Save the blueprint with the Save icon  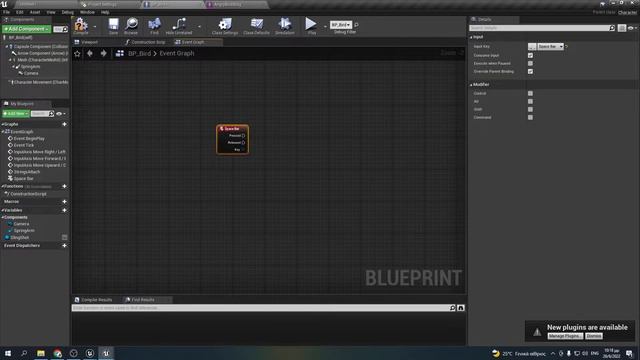click(x=113, y=25)
